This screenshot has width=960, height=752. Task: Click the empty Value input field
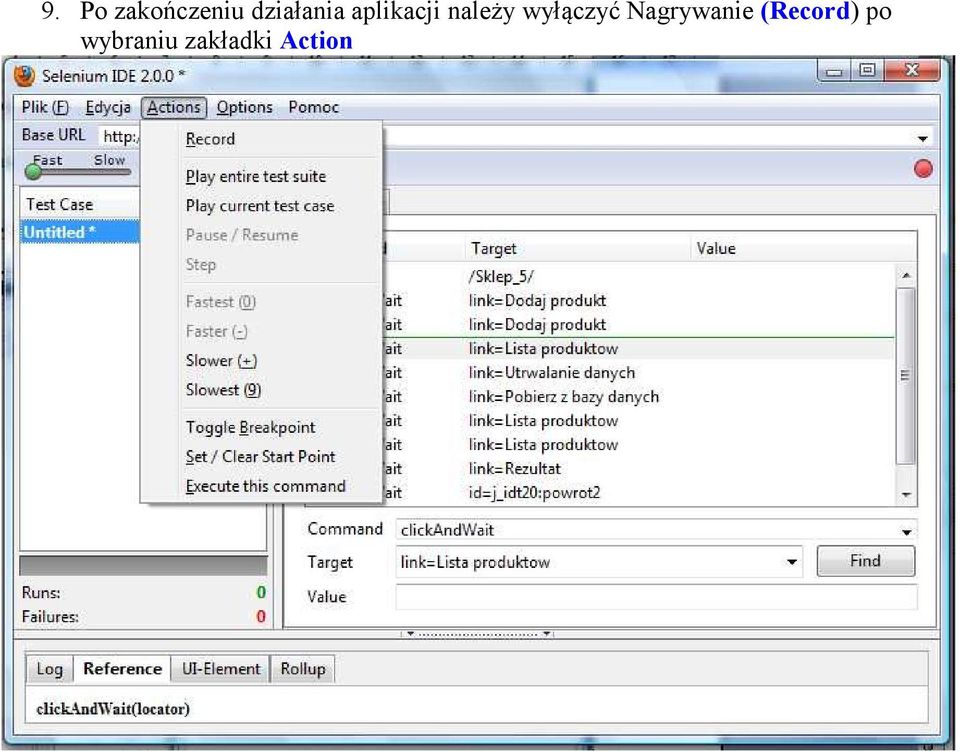(656, 596)
